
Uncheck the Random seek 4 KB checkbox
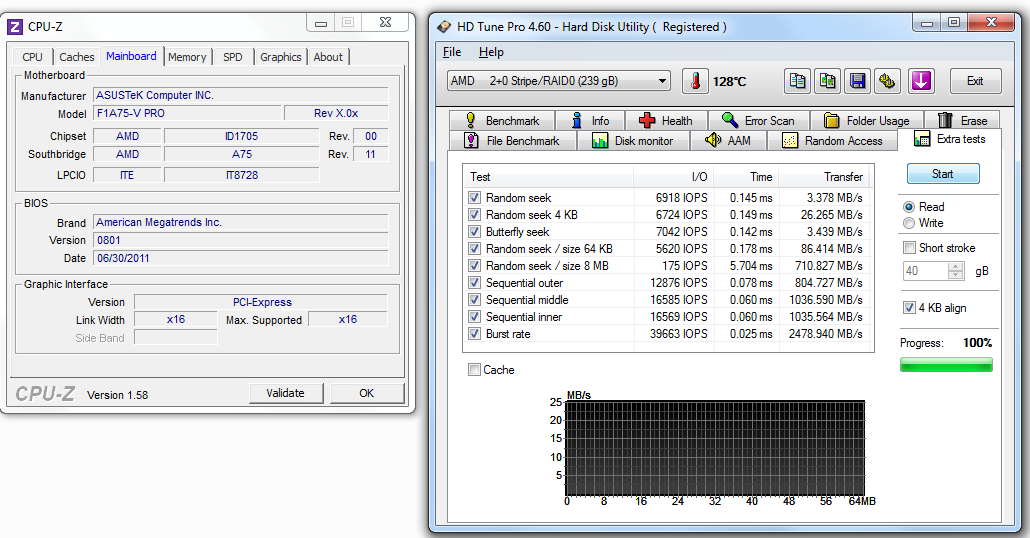tap(474, 214)
